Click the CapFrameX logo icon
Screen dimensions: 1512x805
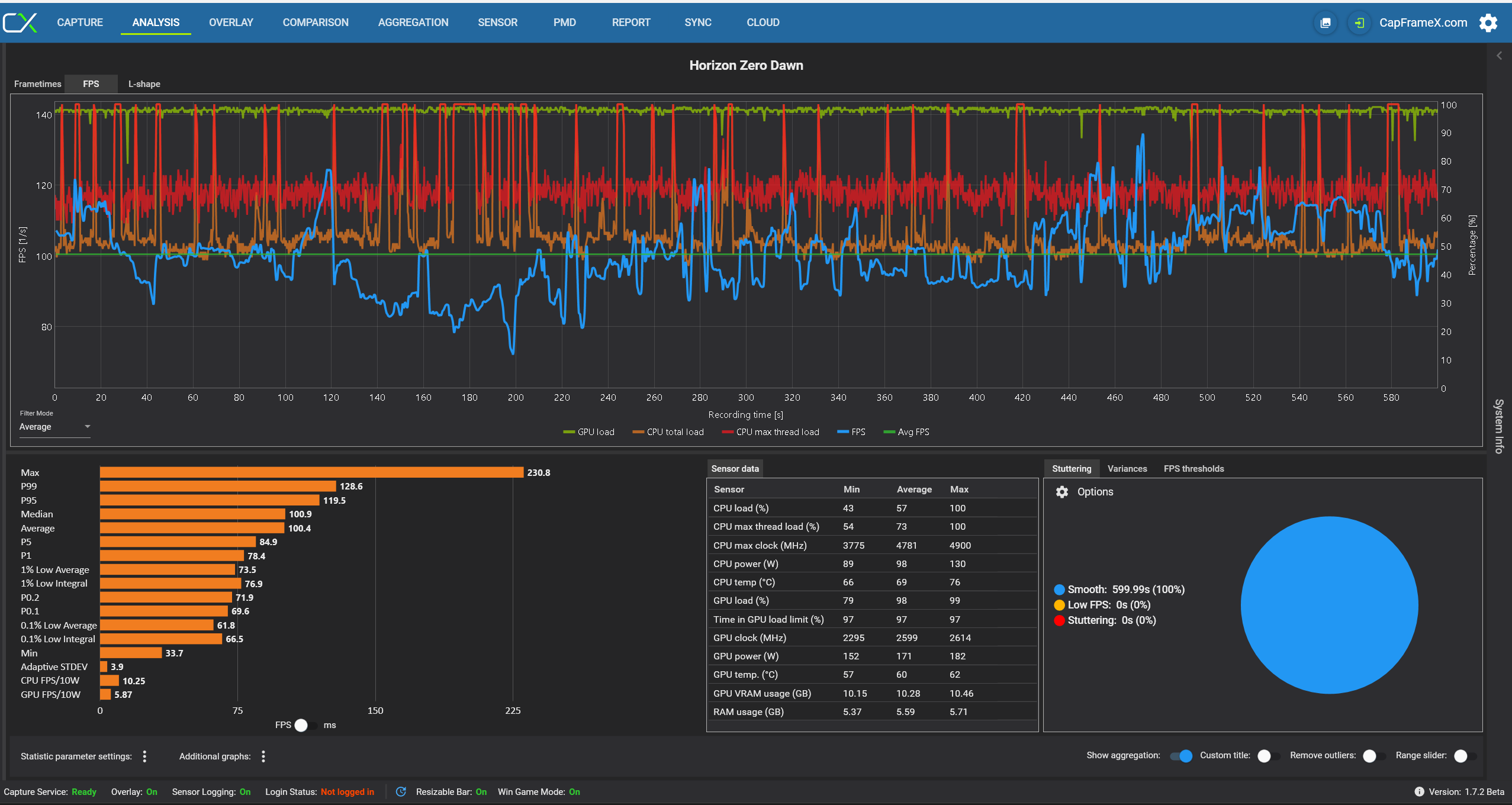tap(20, 22)
